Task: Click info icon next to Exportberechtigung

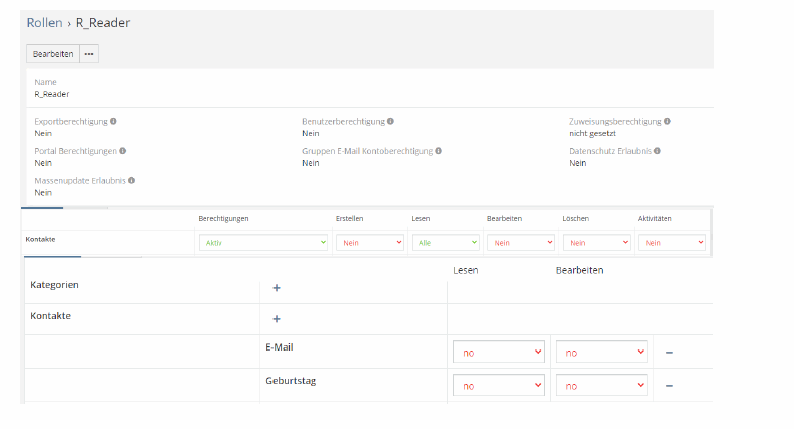Action: click(x=113, y=121)
